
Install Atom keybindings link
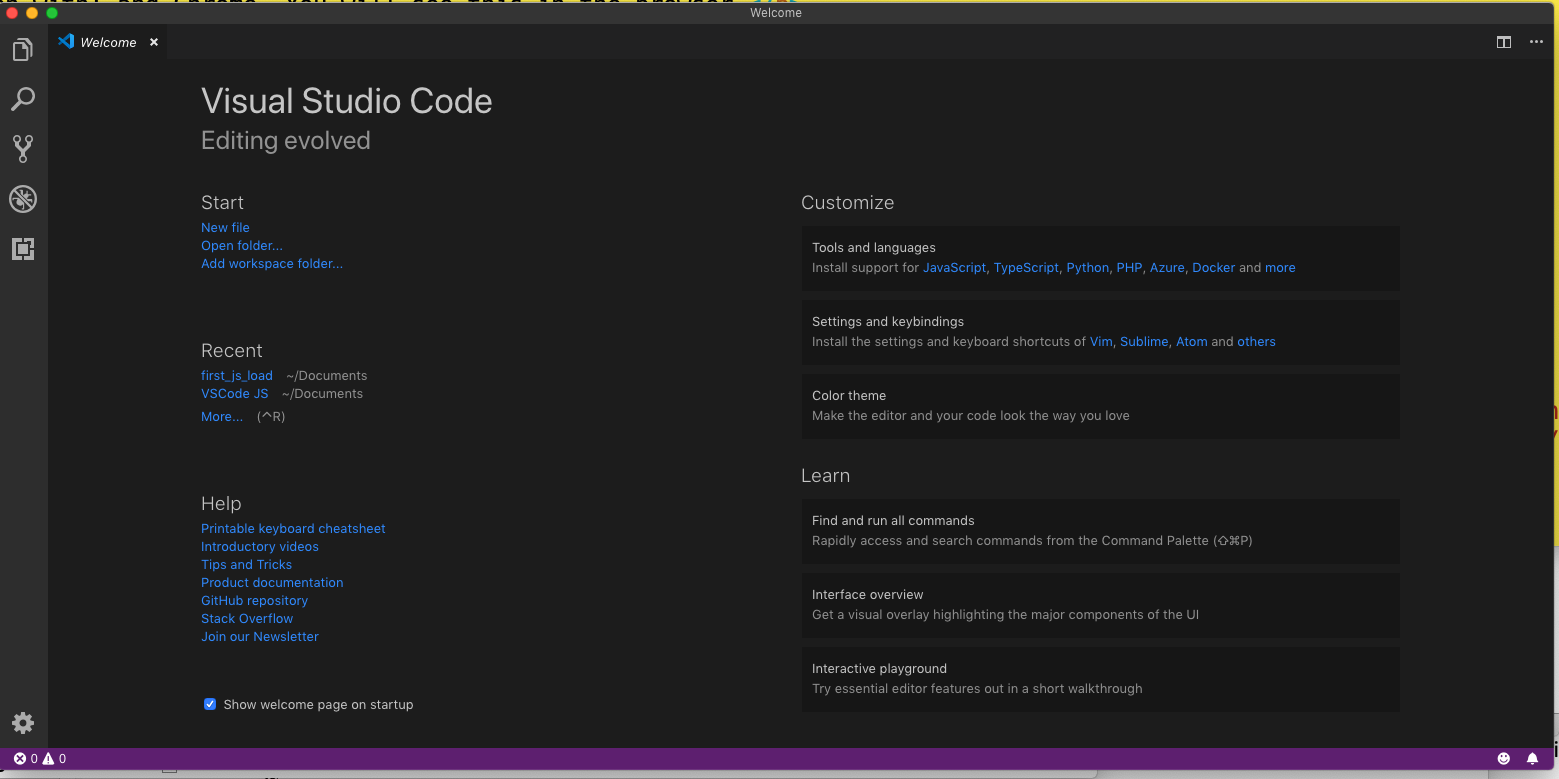pos(1192,341)
